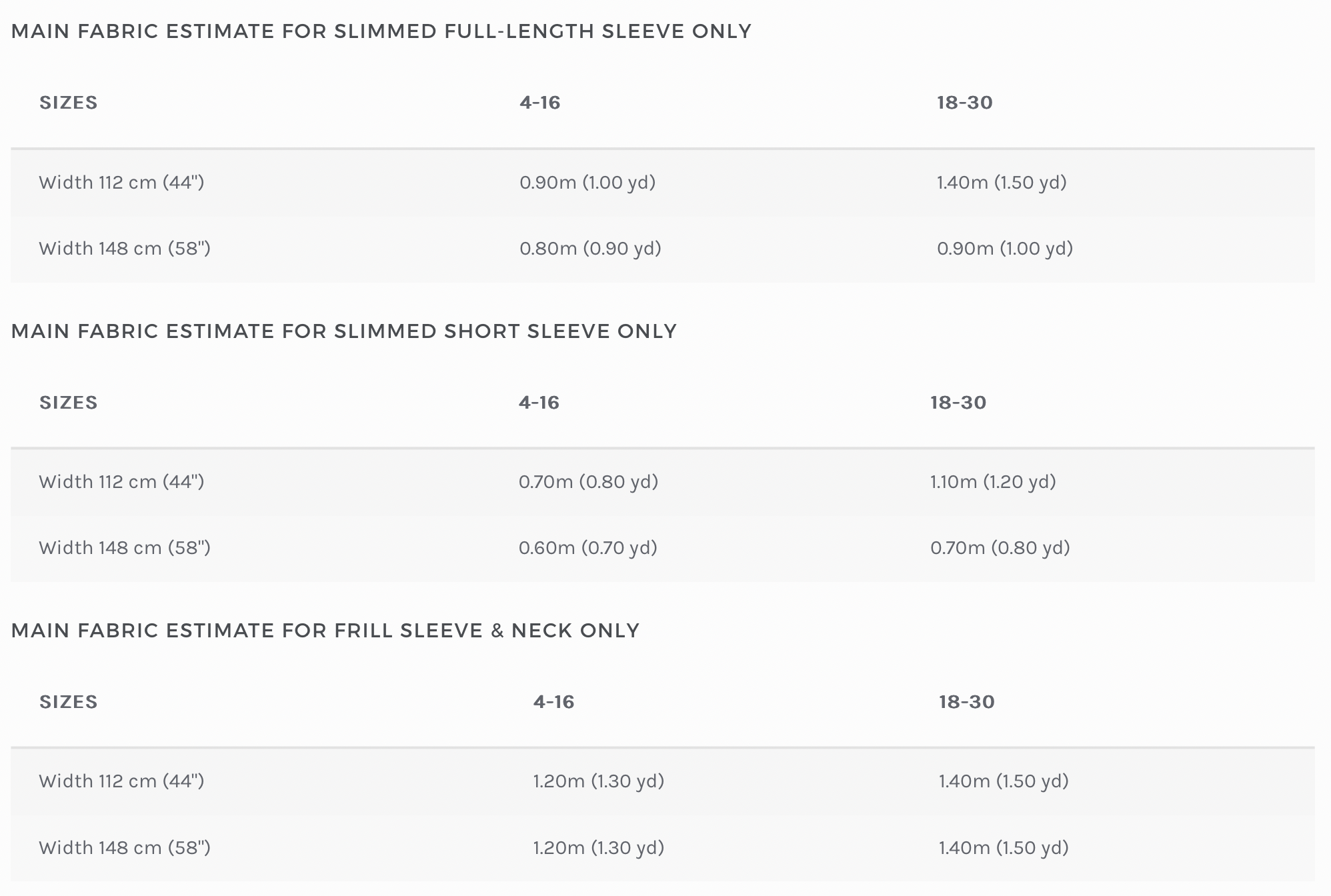Click the frill sleeve & neck heading

pos(325,631)
